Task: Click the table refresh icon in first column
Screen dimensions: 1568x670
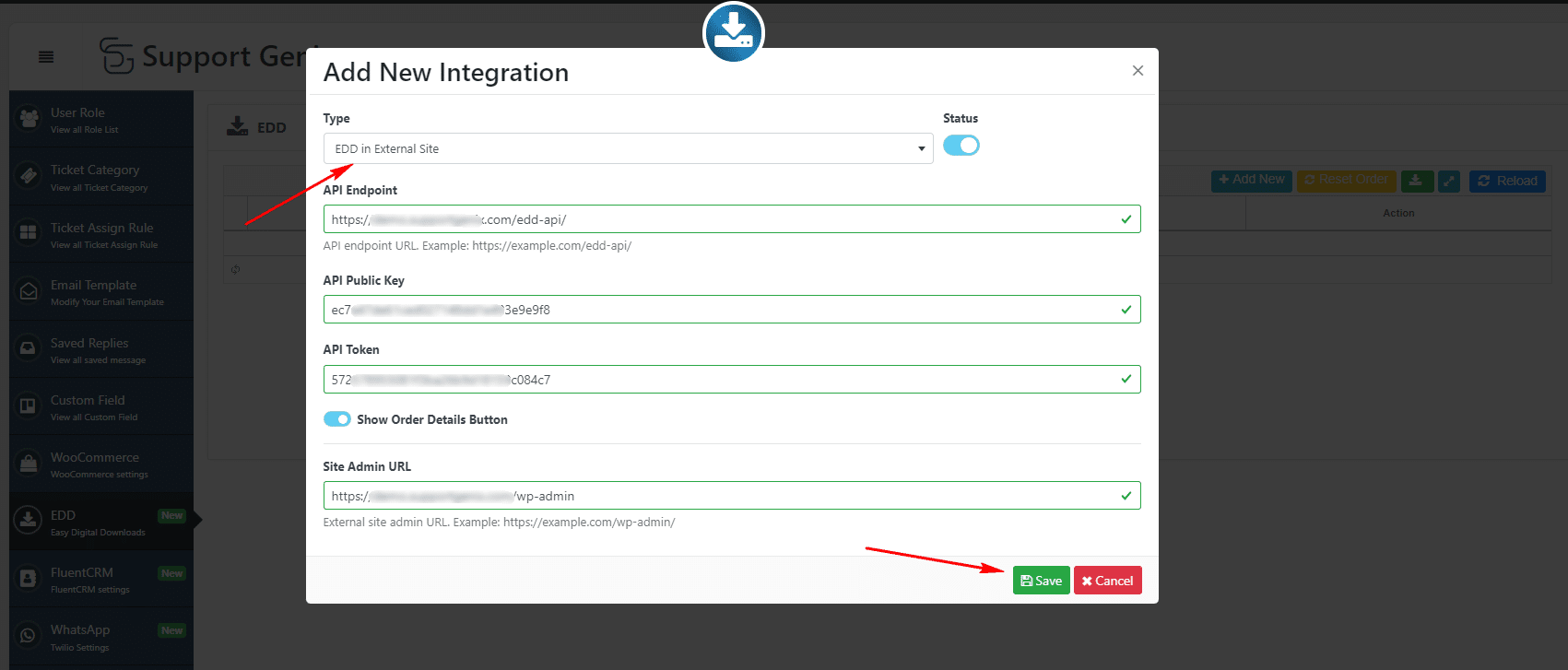Action: point(236,269)
